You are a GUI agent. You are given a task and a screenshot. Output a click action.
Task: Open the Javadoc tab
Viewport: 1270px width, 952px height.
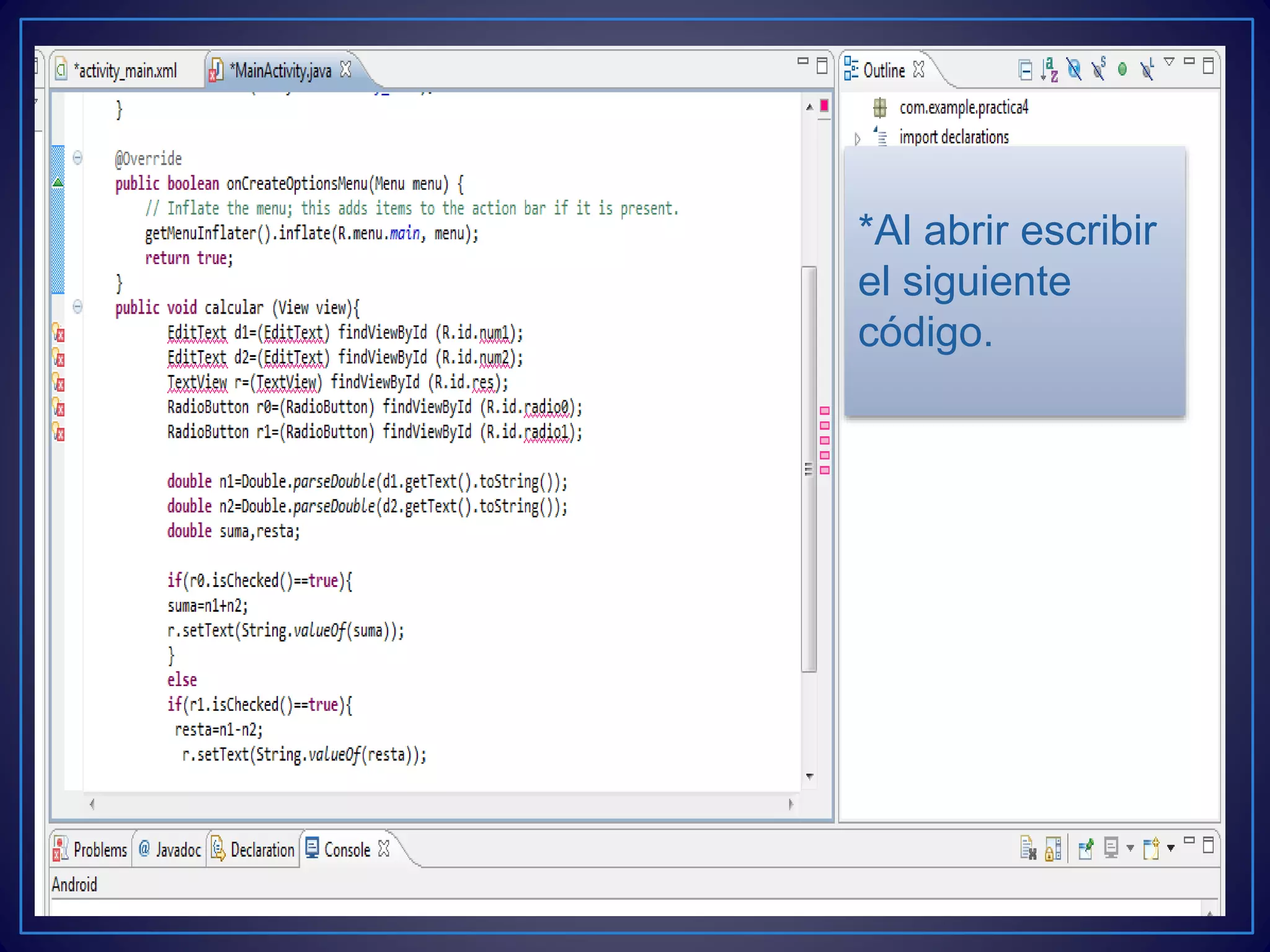(169, 850)
